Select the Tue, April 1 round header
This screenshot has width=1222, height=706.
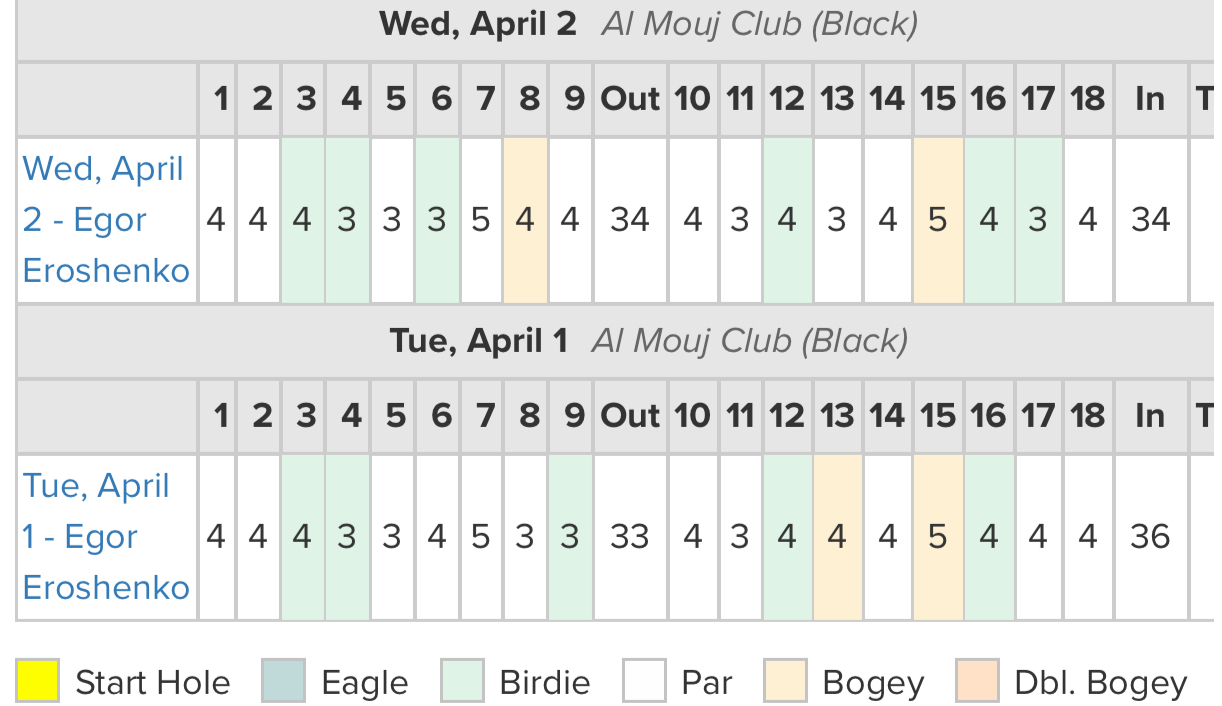pyautogui.click(x=648, y=341)
